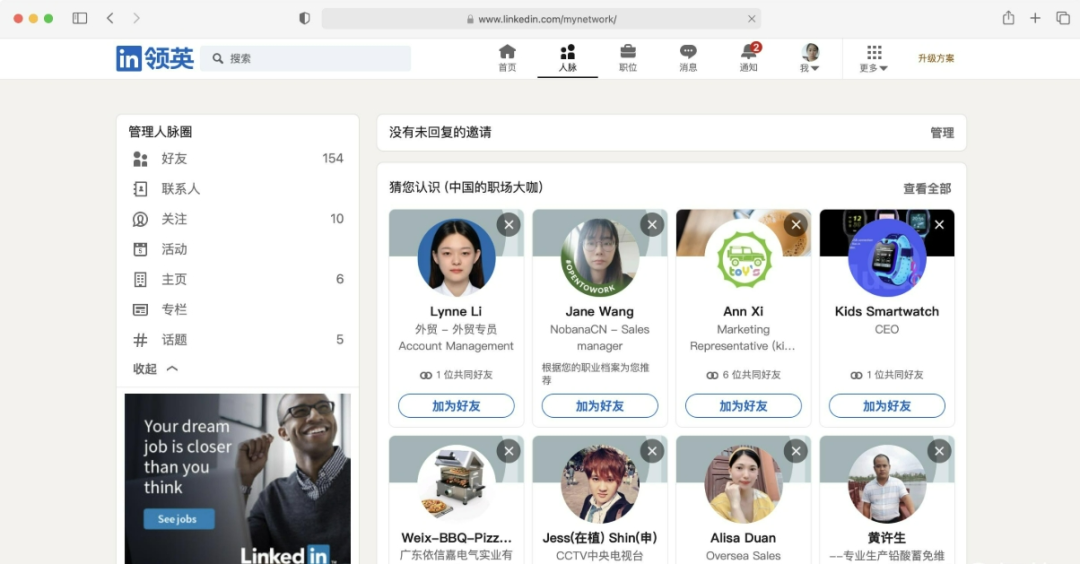1080x564 pixels.
Task: Open 关注 following list
Action: [x=238, y=219]
